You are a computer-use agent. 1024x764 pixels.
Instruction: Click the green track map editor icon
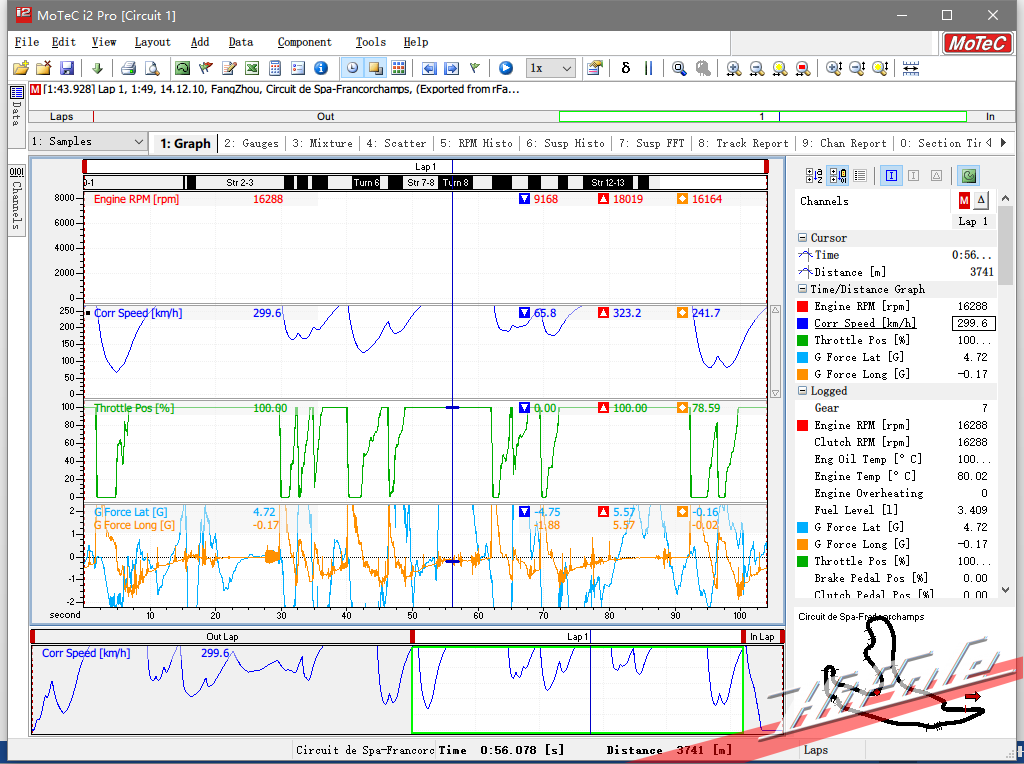(183, 68)
